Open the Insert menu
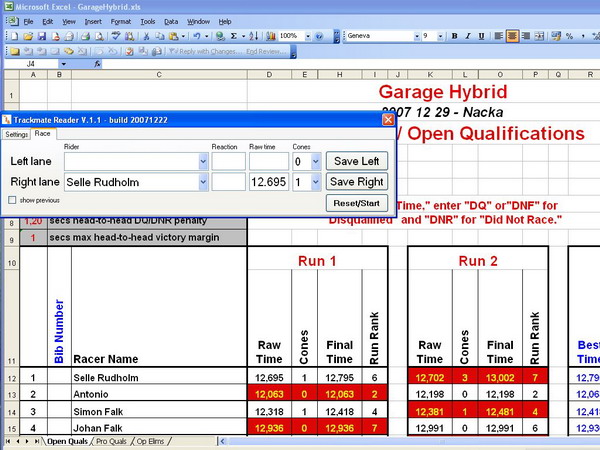Image resolution: width=600 pixels, height=450 pixels. (x=93, y=22)
